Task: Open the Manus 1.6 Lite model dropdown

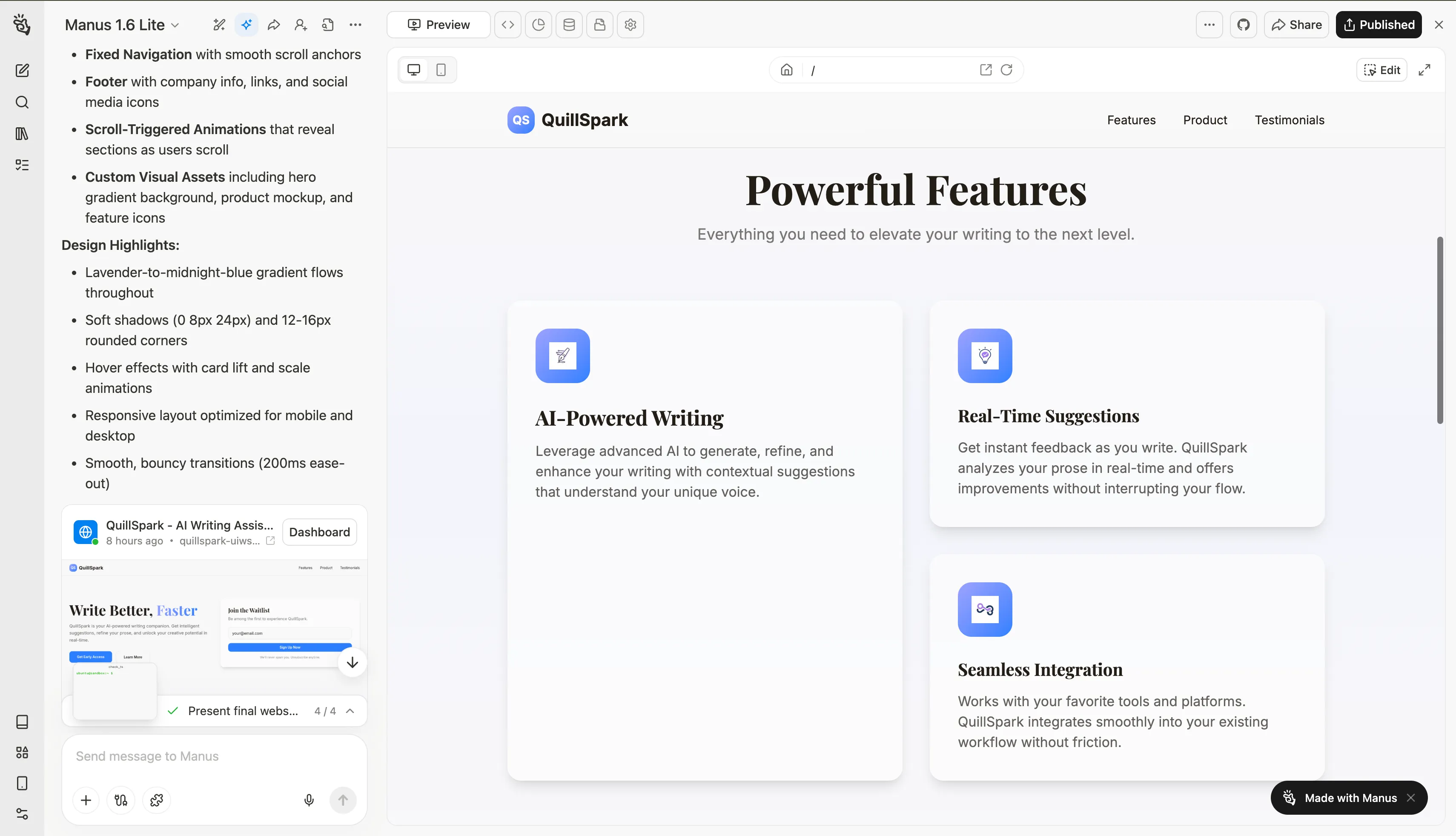Action: click(122, 25)
